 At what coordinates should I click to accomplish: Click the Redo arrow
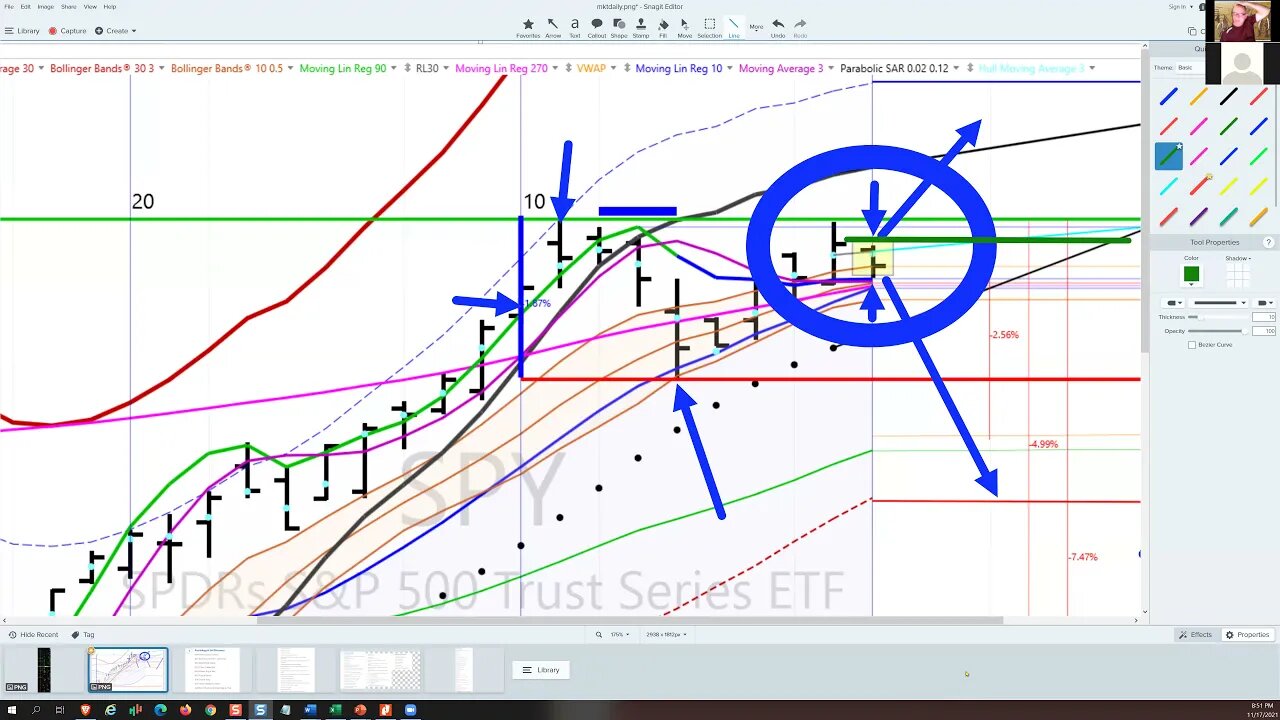click(x=800, y=27)
